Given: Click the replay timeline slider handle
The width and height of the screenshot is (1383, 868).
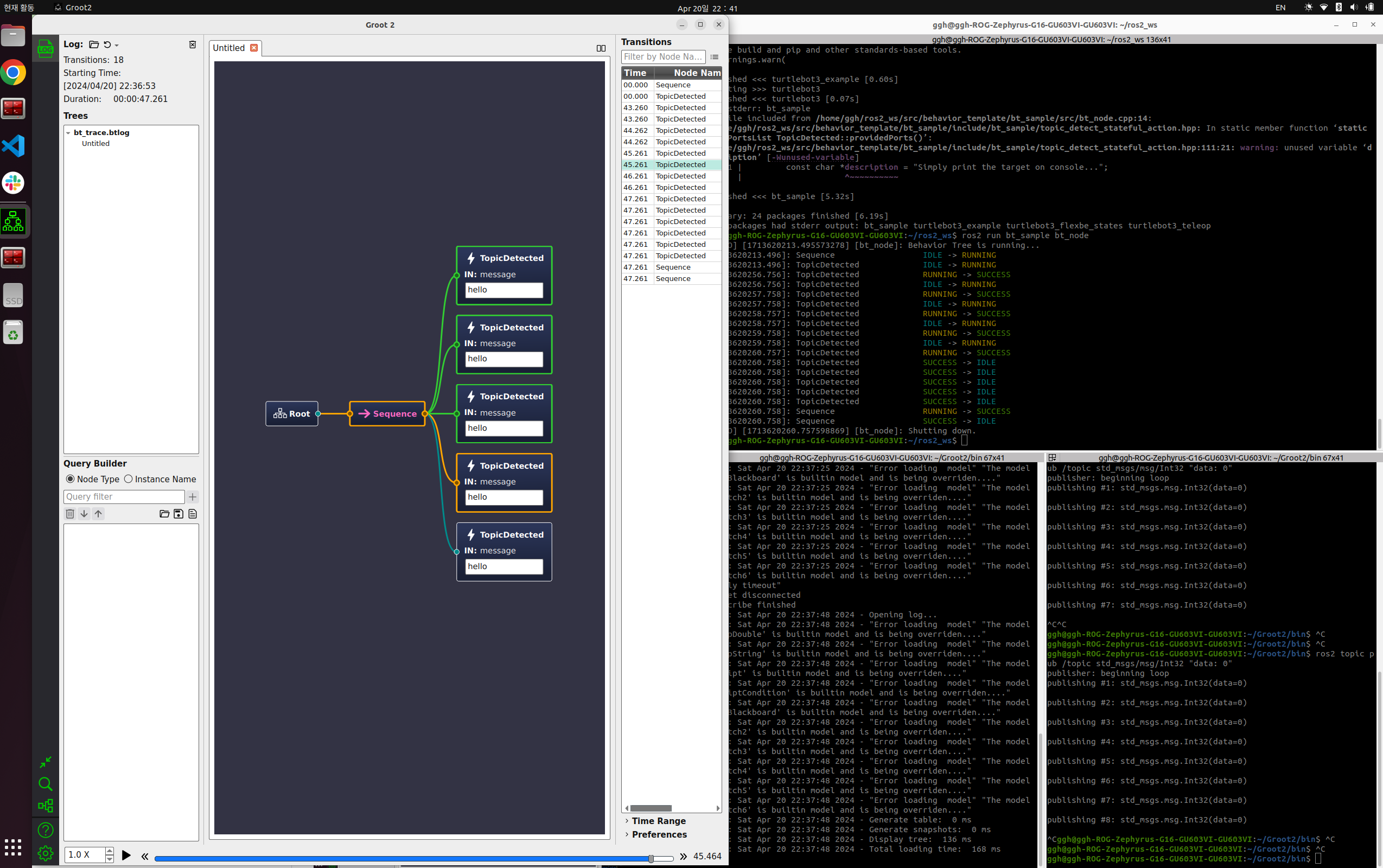Looking at the screenshot, I should pyautogui.click(x=651, y=859).
